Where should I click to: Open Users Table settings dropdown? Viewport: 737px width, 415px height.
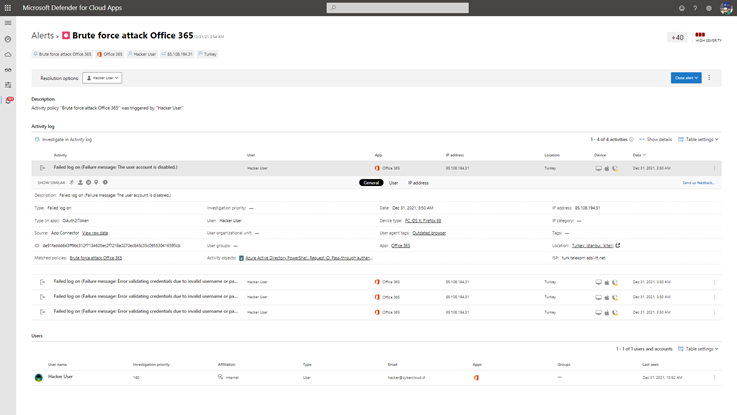tap(698, 349)
